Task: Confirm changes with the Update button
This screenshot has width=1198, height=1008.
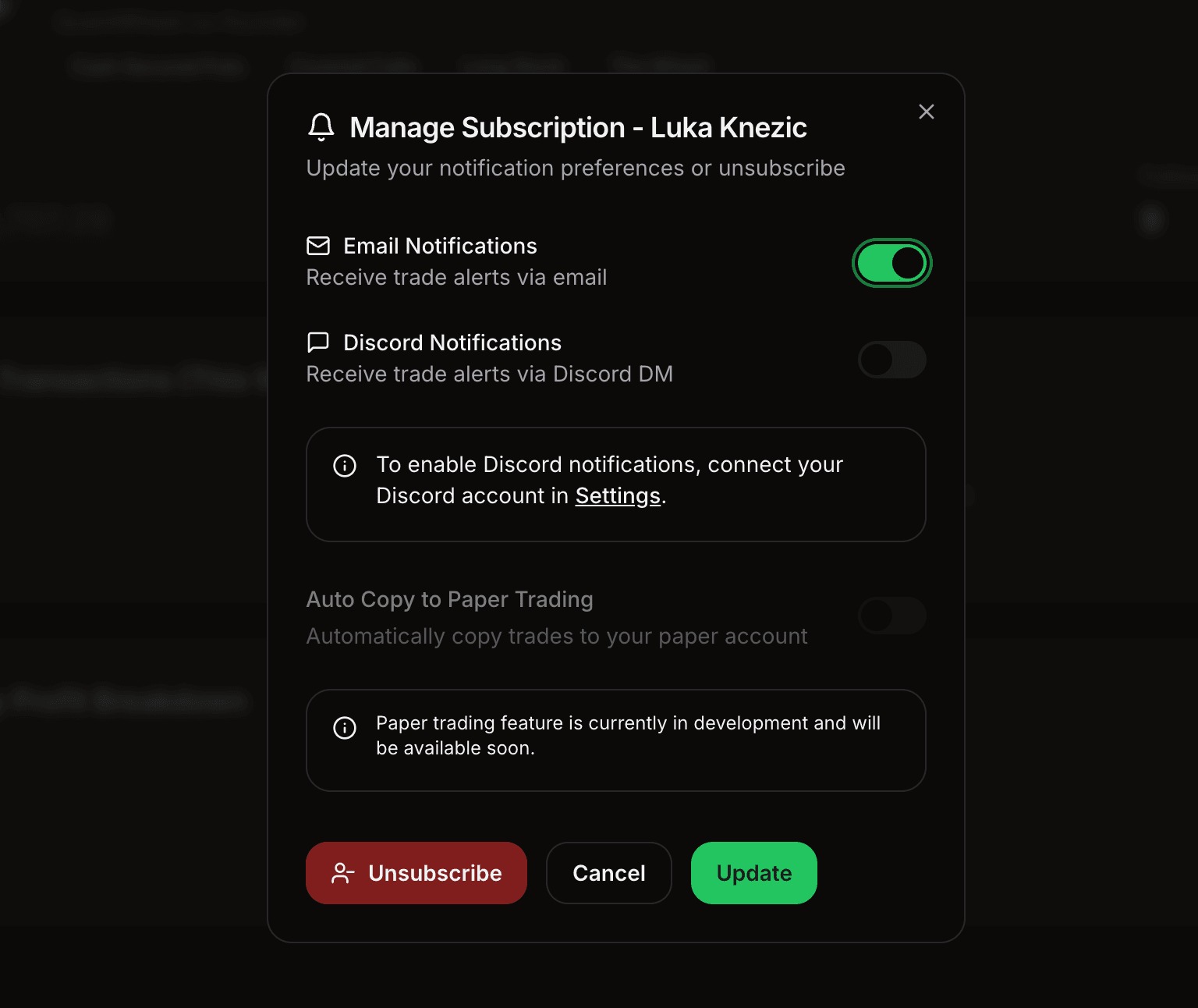Action: [x=753, y=873]
